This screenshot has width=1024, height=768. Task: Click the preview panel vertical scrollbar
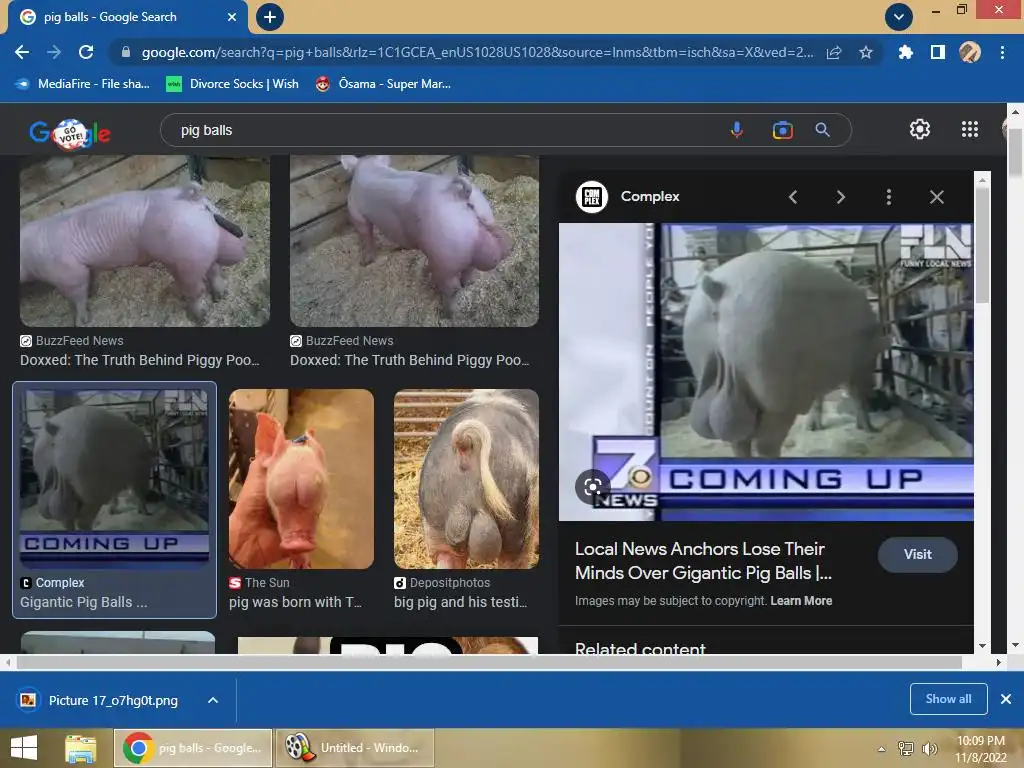[x=982, y=245]
